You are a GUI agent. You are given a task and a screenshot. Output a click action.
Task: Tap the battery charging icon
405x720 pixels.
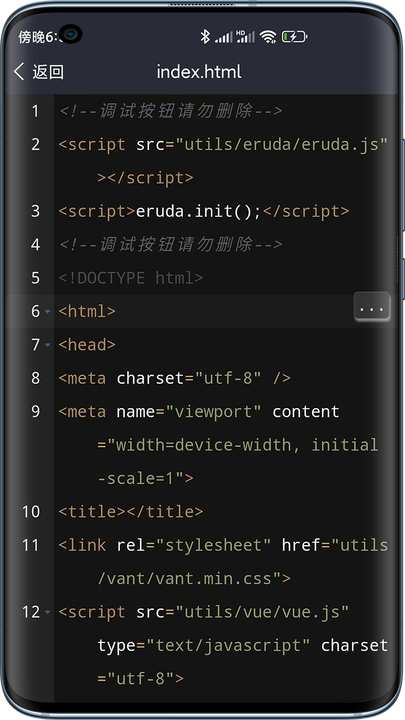294,37
